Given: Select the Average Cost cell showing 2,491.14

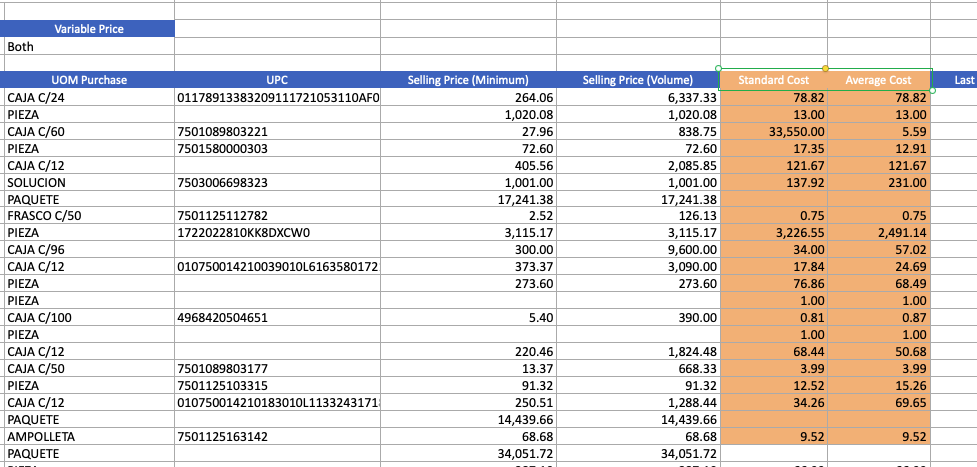Looking at the screenshot, I should (878, 233).
